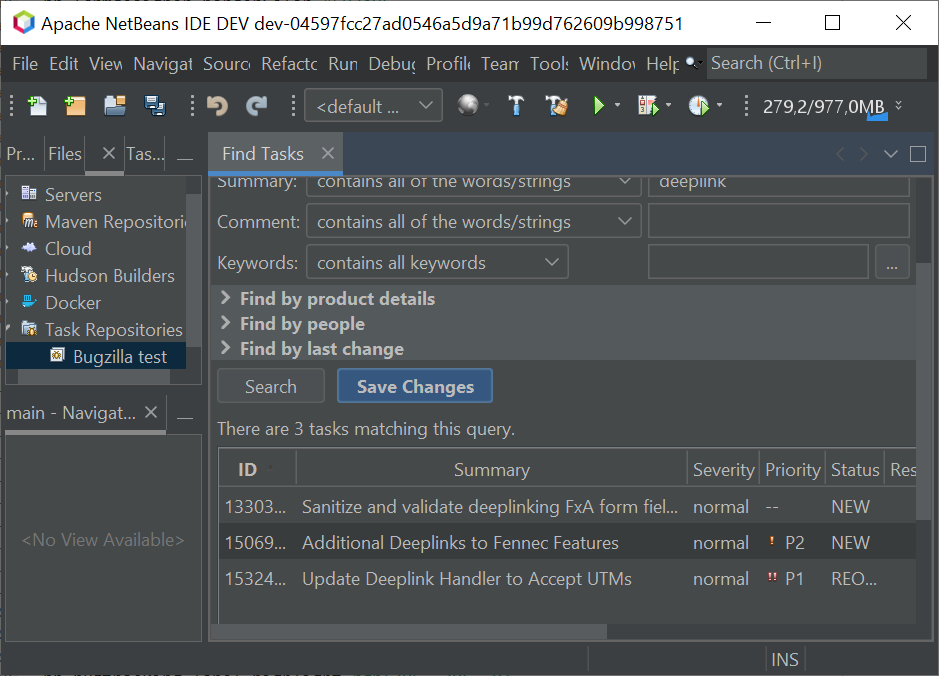
Task: Open the Comment match type dropdown
Action: [x=474, y=222]
